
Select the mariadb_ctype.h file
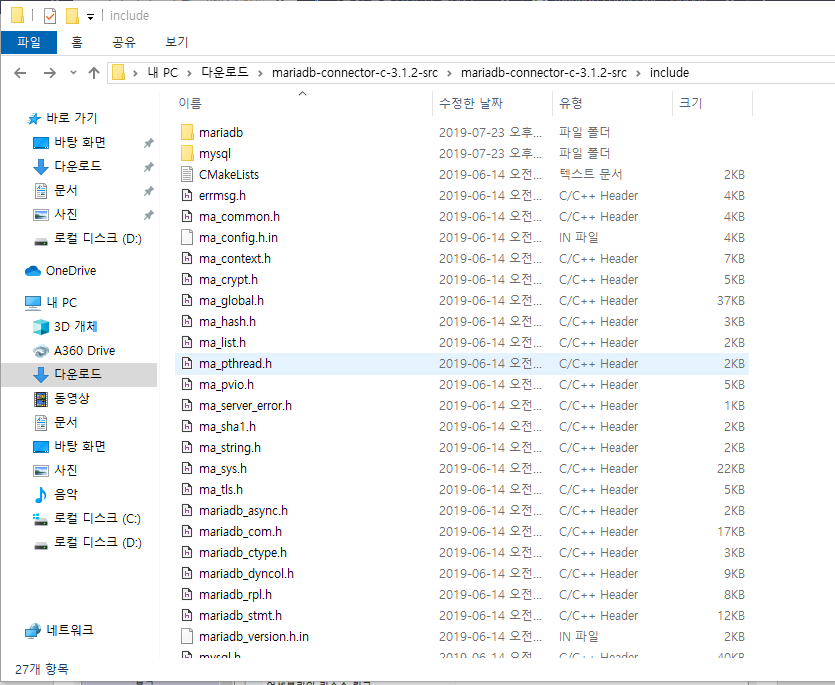pyautogui.click(x=243, y=553)
